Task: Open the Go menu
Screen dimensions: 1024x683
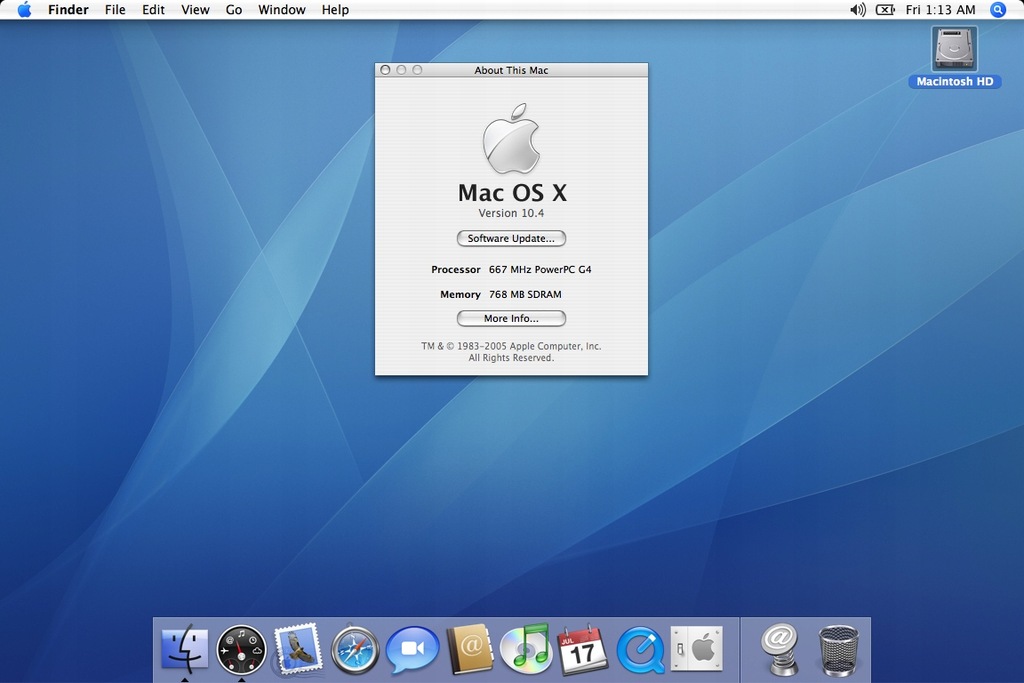Action: [234, 10]
